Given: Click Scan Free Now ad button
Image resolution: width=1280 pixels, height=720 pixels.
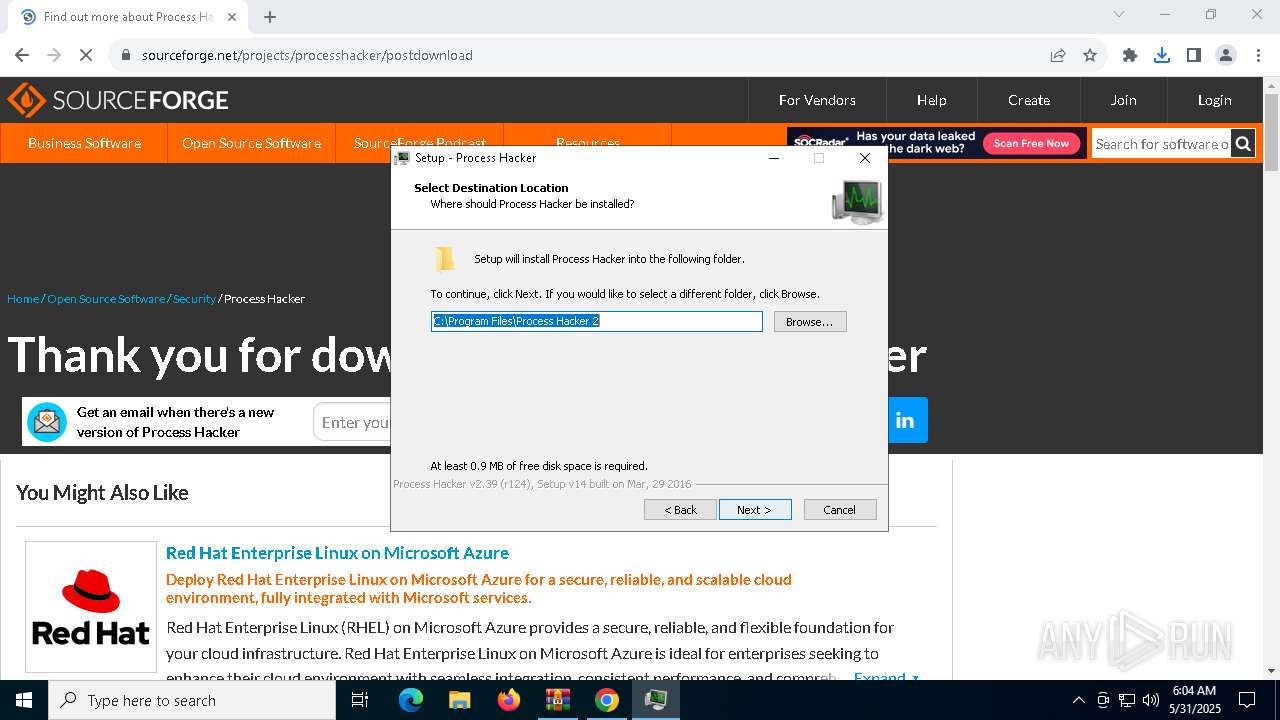Looking at the screenshot, I should click(x=1032, y=143).
